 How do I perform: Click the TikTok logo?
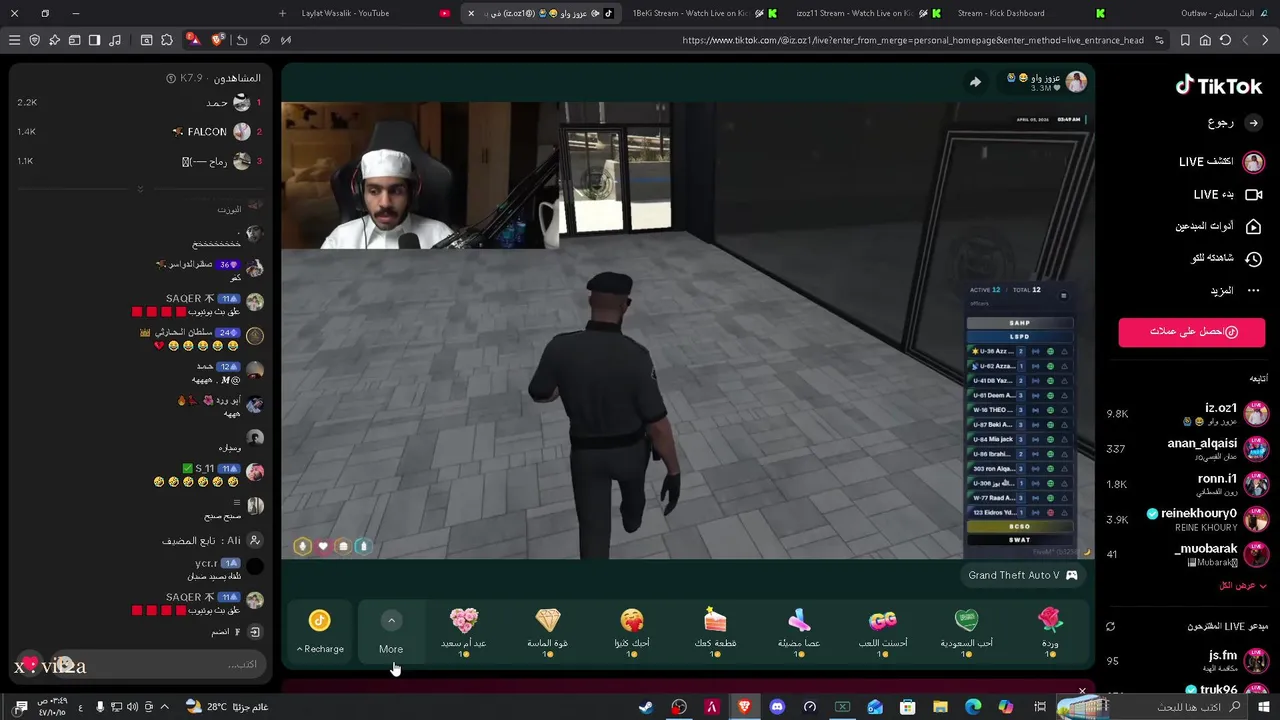[1218, 86]
